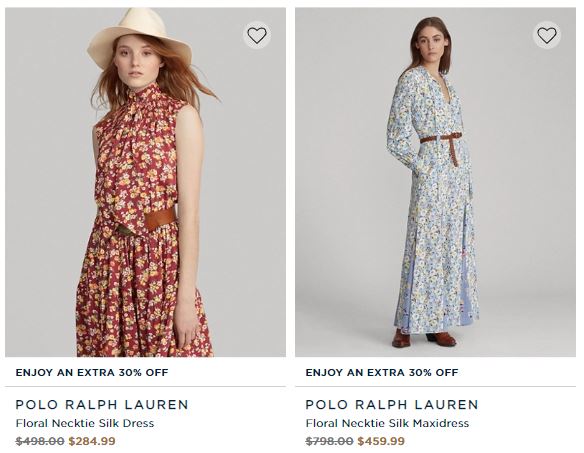Click the crossed-out $498.00 original price
Viewport: 584px width, 453px height.
40,441
